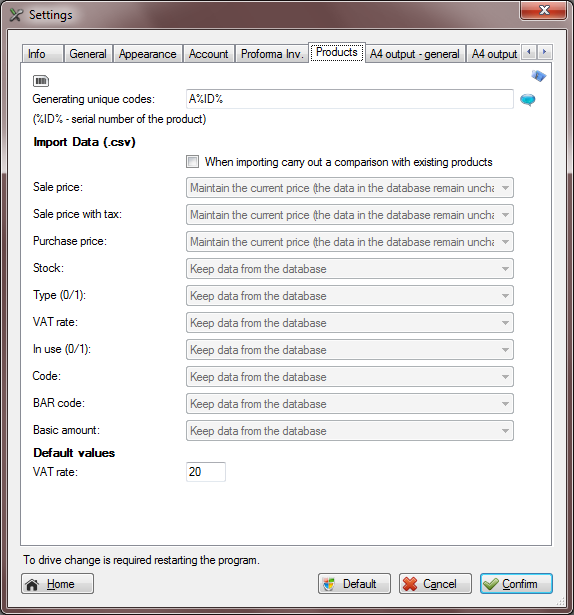Click the default VAT rate field

tap(206, 471)
